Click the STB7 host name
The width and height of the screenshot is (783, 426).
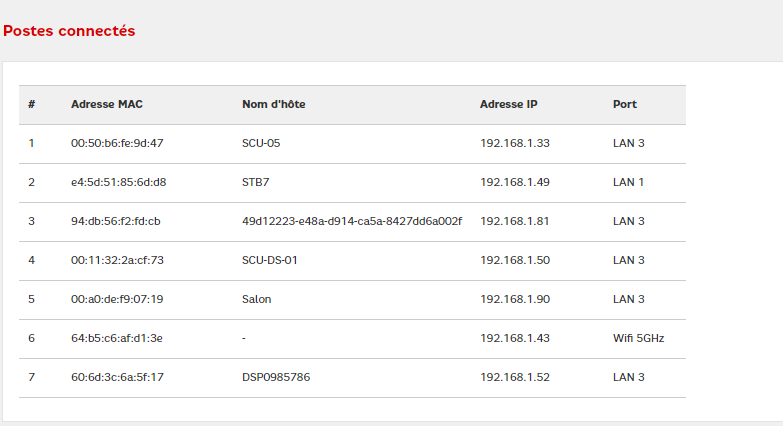[x=256, y=182]
